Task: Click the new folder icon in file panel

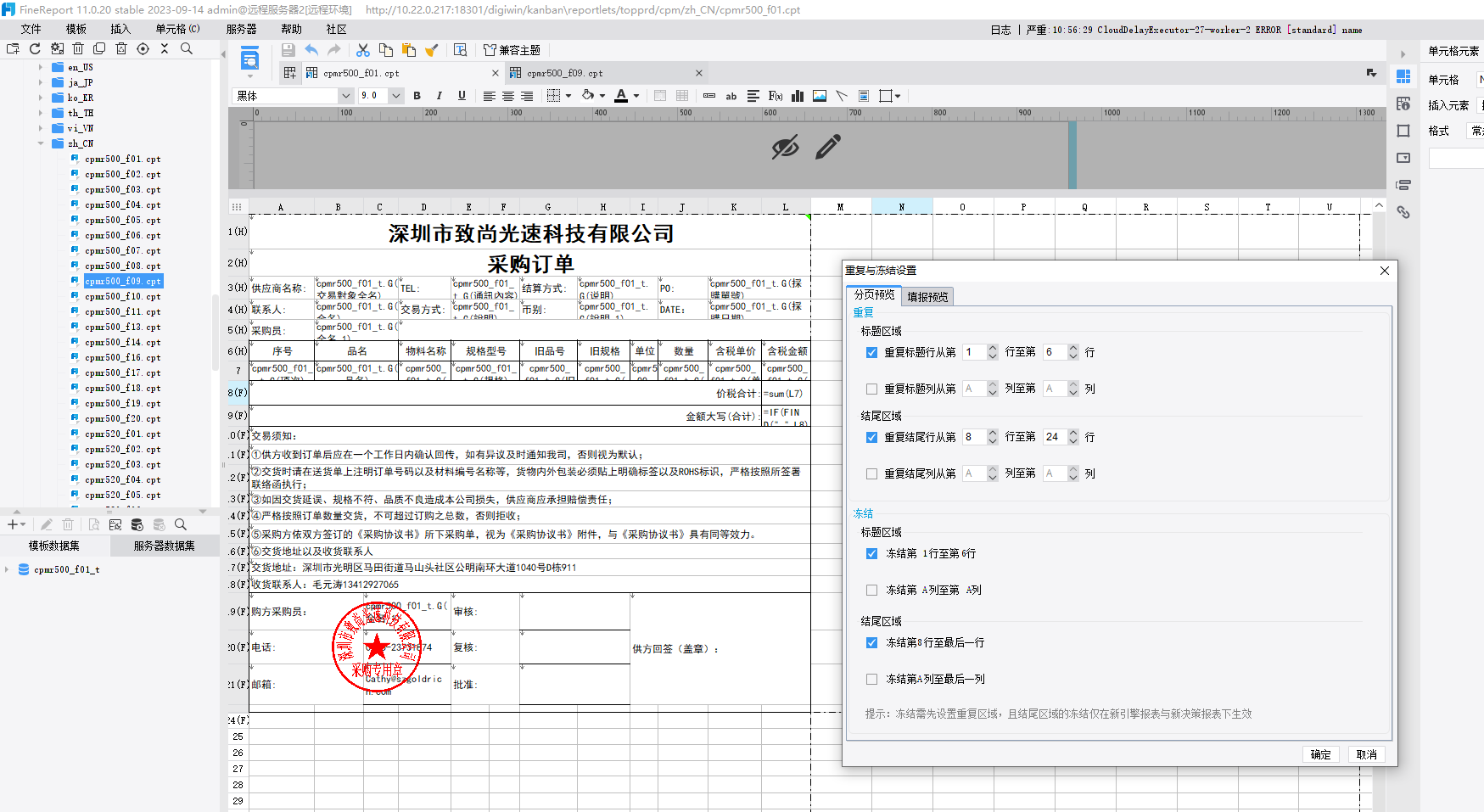Action: point(13,49)
